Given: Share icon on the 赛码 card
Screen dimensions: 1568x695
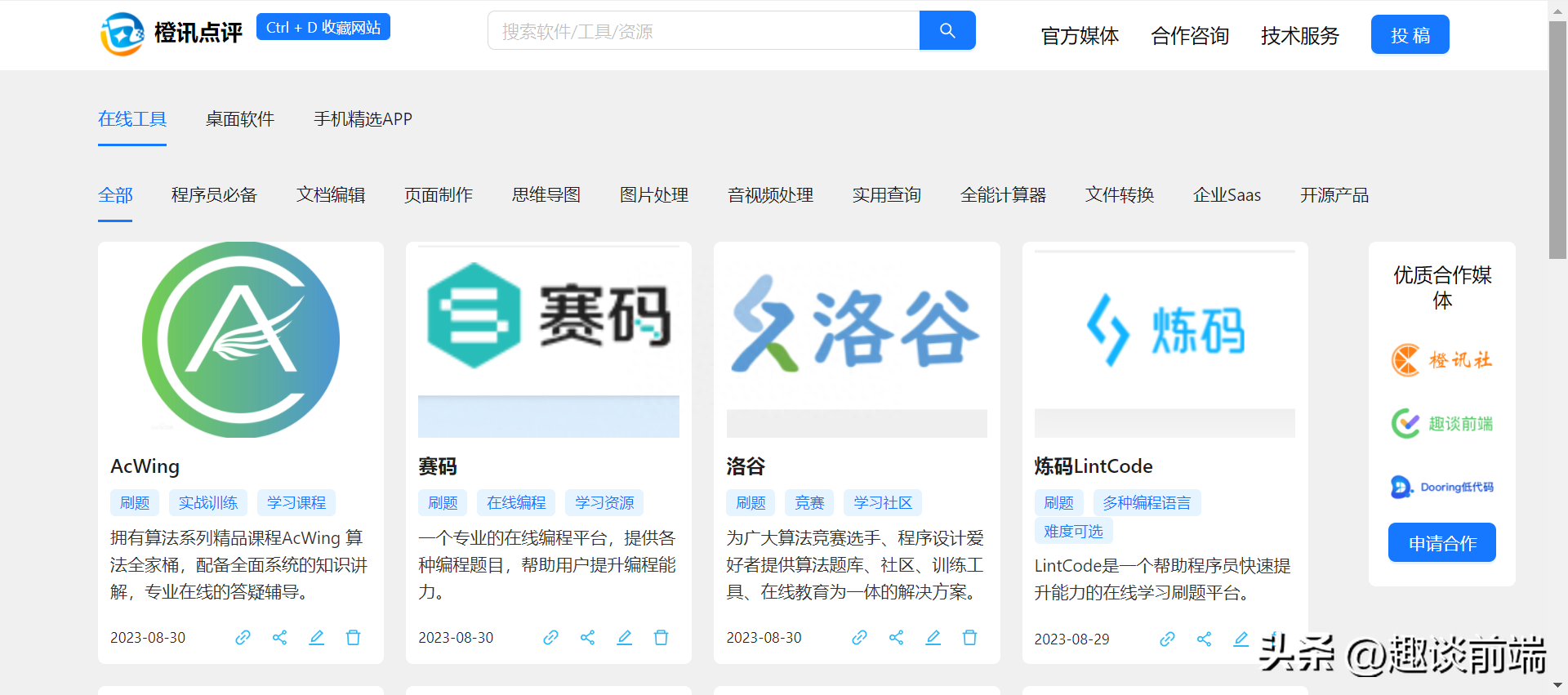Looking at the screenshot, I should point(587,637).
